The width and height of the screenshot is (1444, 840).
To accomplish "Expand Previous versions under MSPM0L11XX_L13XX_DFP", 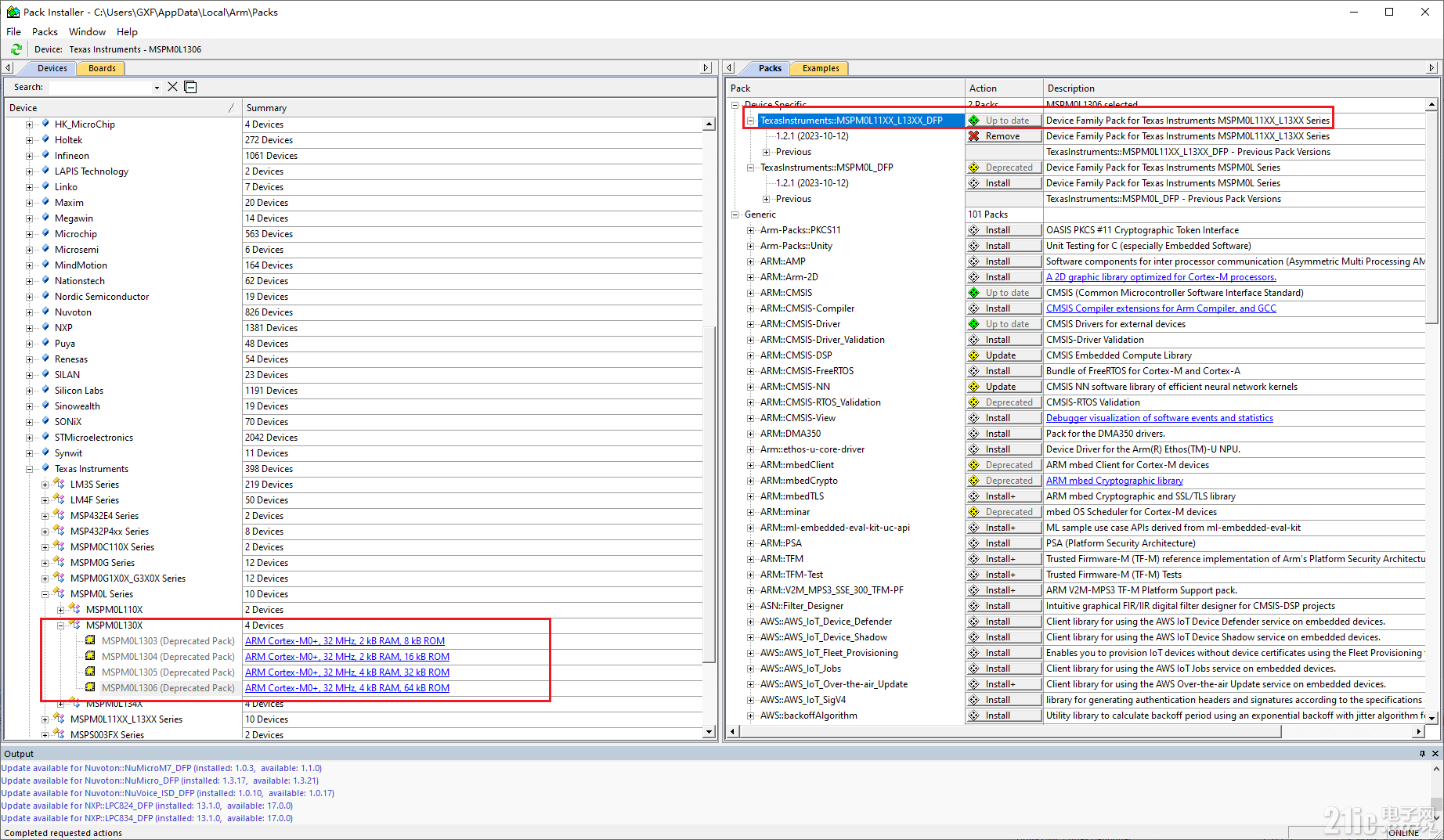I will tap(766, 152).
